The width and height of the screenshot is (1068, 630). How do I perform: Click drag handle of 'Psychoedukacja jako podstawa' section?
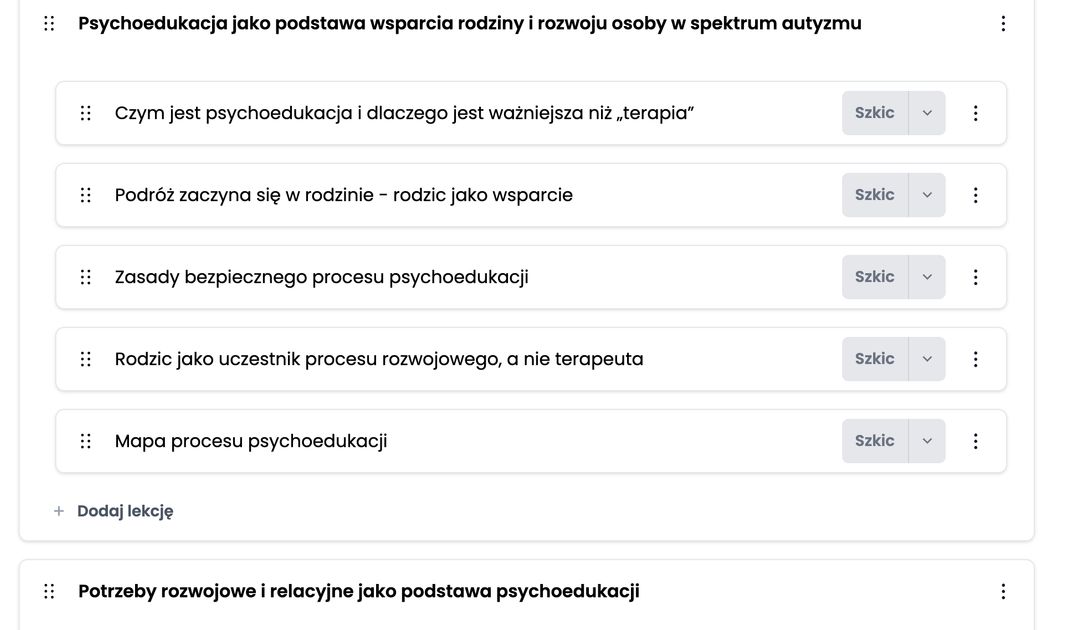pyautogui.click(x=49, y=23)
